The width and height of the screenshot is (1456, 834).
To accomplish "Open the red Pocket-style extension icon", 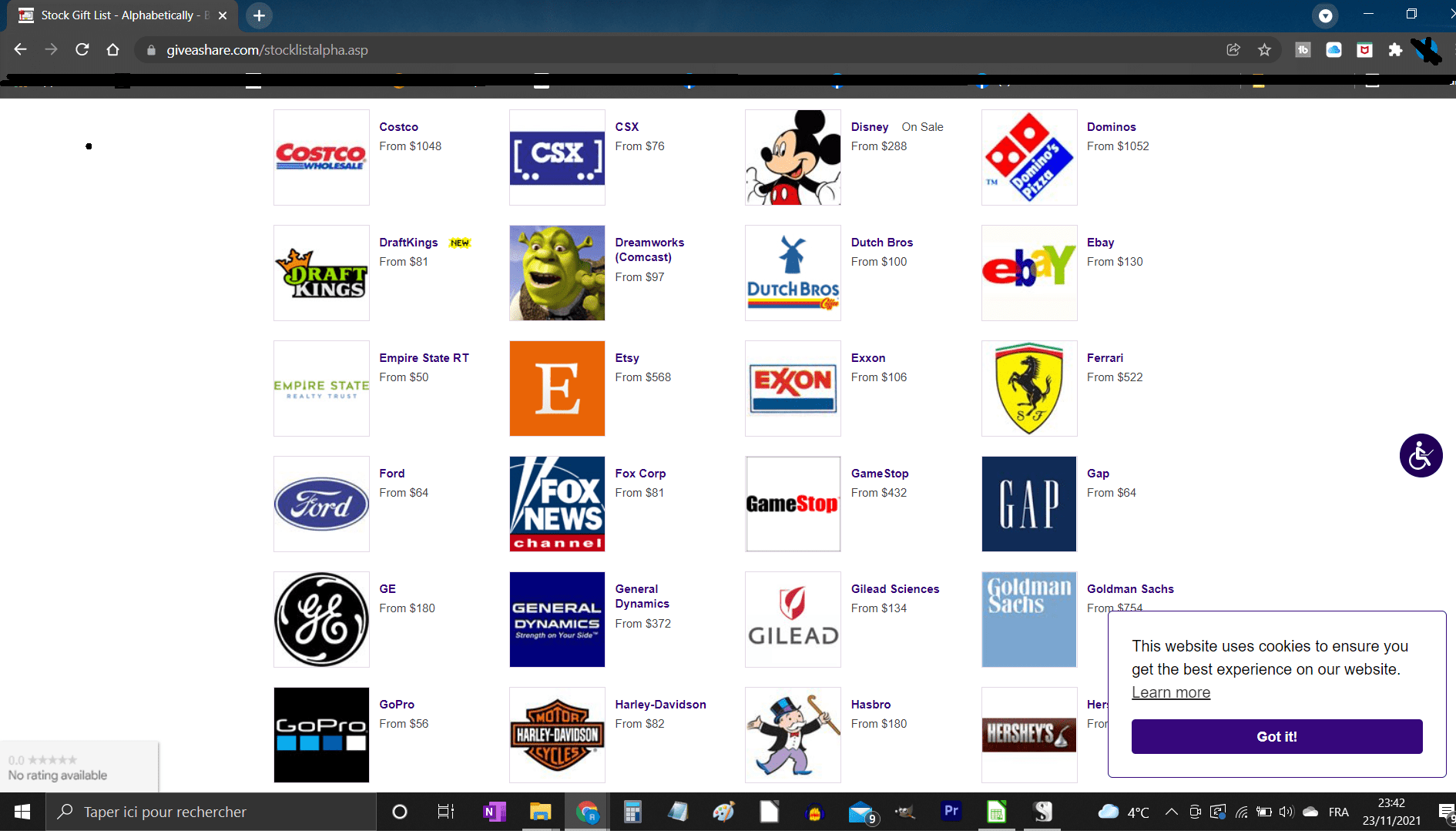I will coord(1364,50).
